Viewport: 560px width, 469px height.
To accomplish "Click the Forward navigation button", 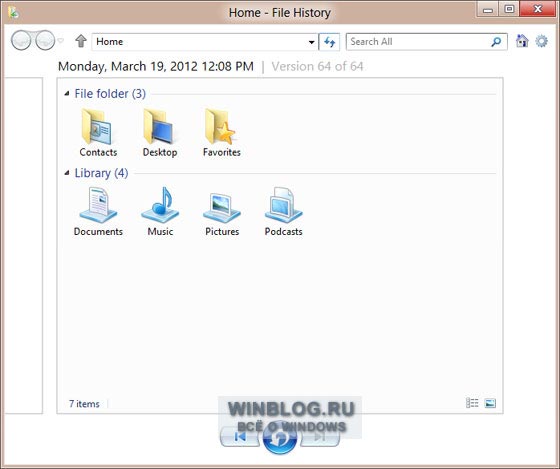I will [45, 40].
